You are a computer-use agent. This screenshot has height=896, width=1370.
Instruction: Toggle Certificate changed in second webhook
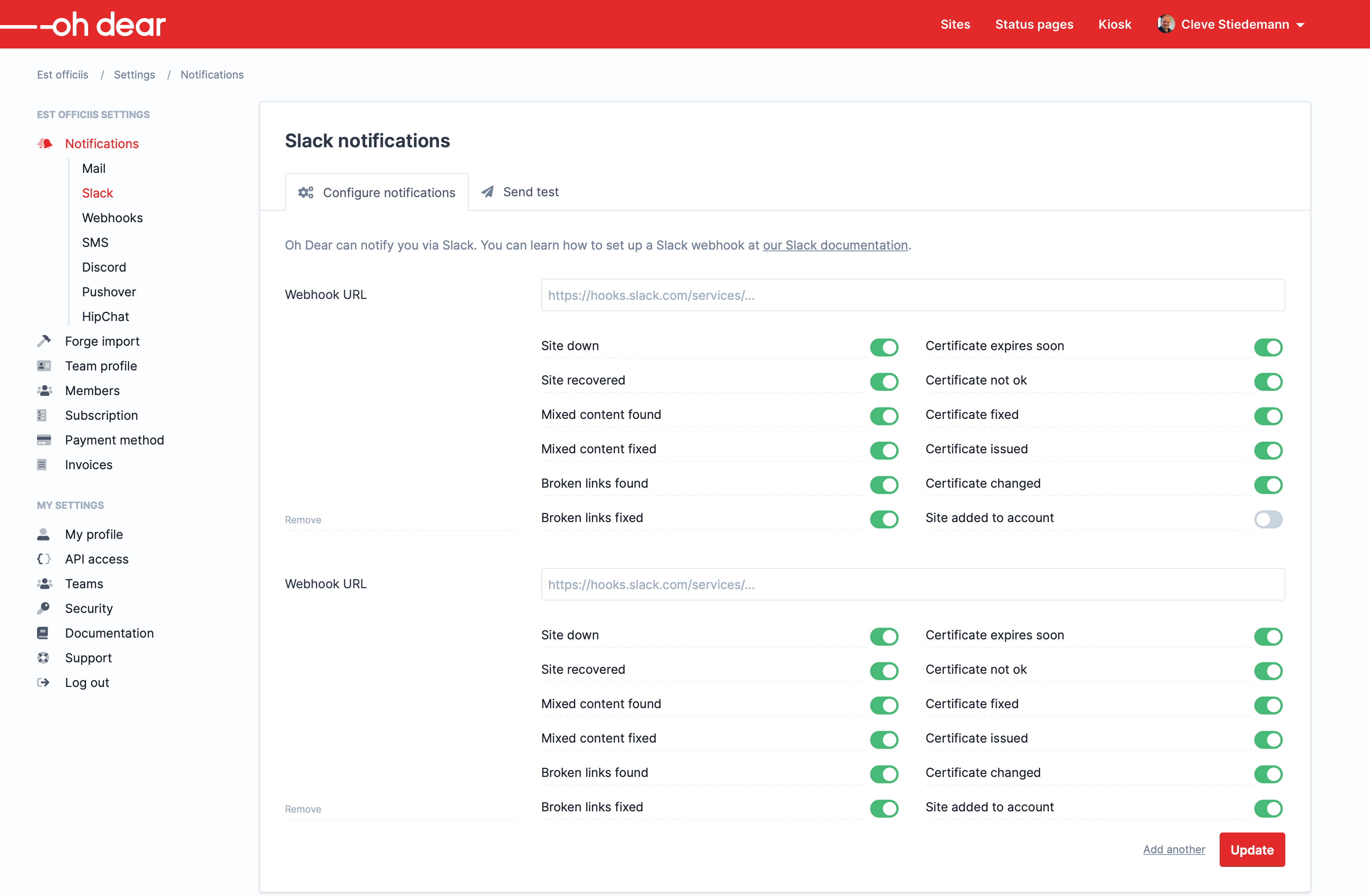pos(1268,774)
